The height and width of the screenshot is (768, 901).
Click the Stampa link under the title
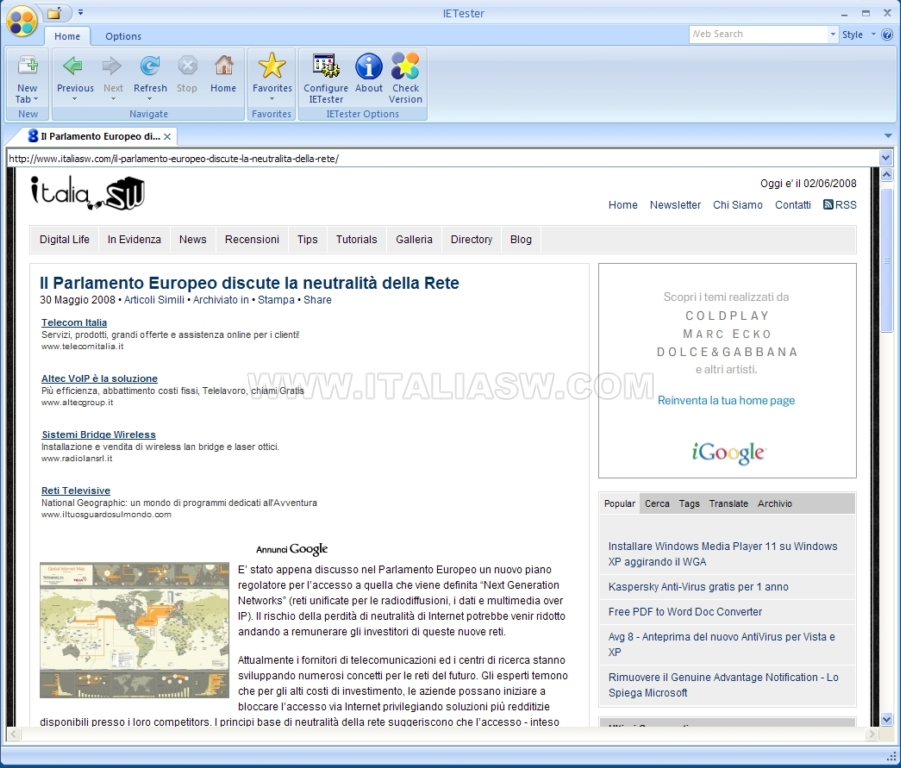[276, 300]
